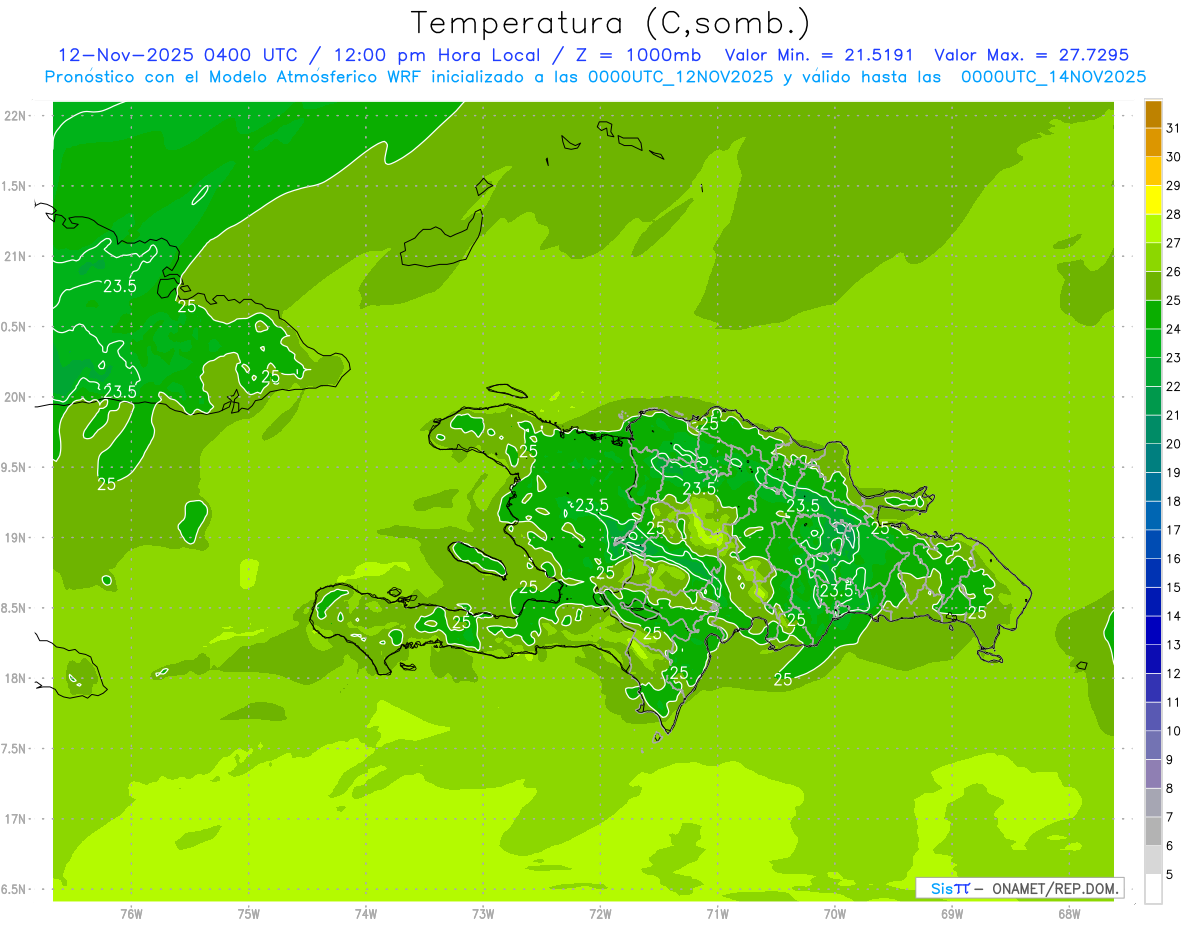Click the purple swatch between 9 and 10
1200x927 pixels.
pos(1153,745)
